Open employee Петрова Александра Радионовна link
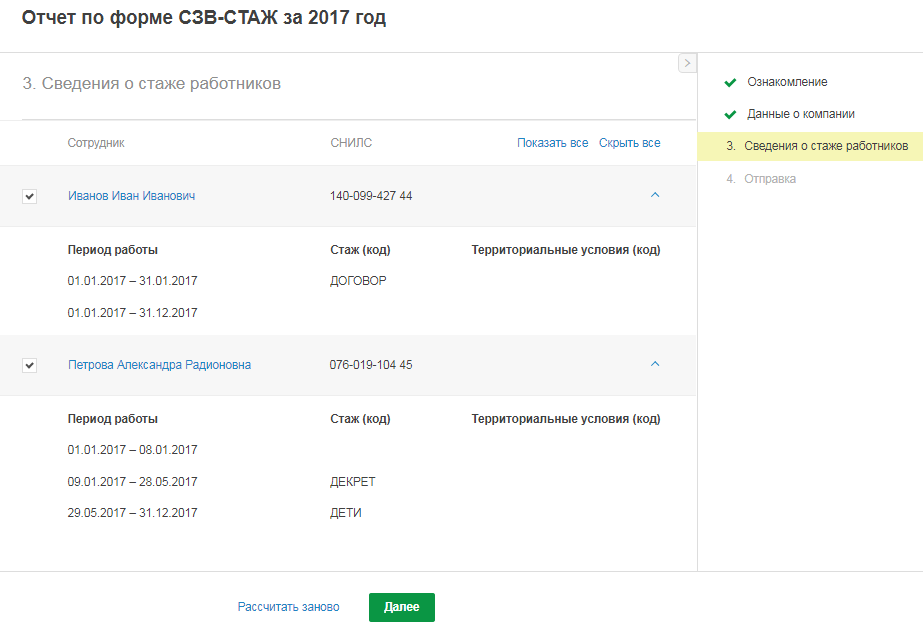This screenshot has width=923, height=640. [159, 365]
